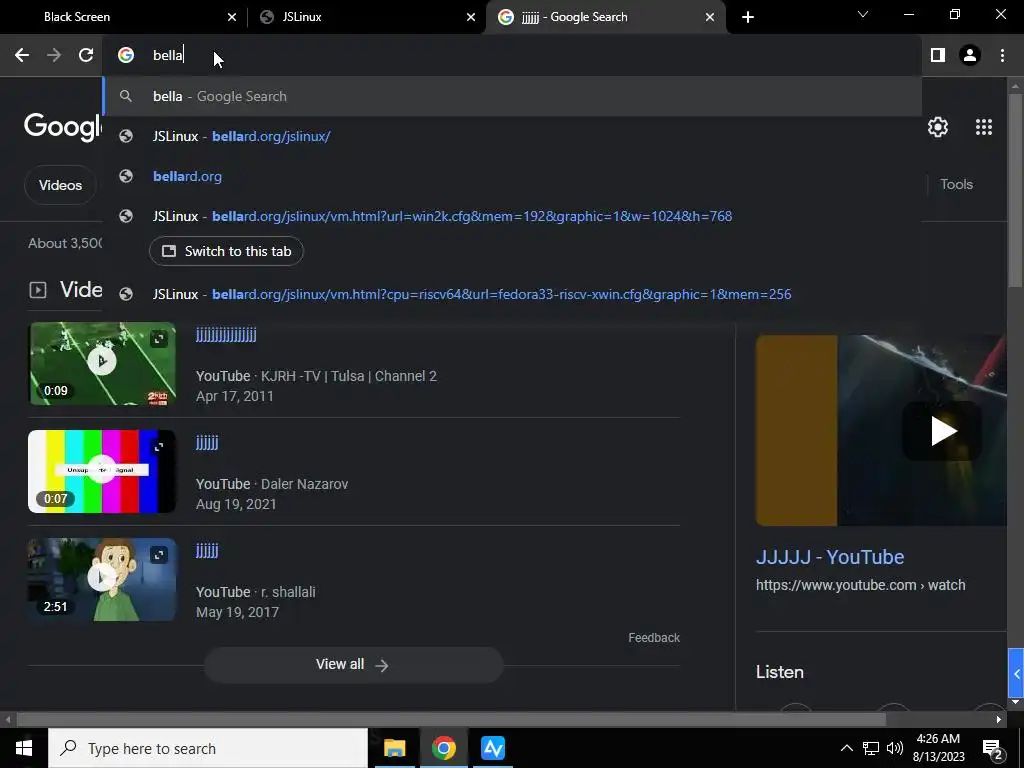Viewport: 1024px width, 768px height.
Task: Open File Explorer from the taskbar
Action: 394,748
